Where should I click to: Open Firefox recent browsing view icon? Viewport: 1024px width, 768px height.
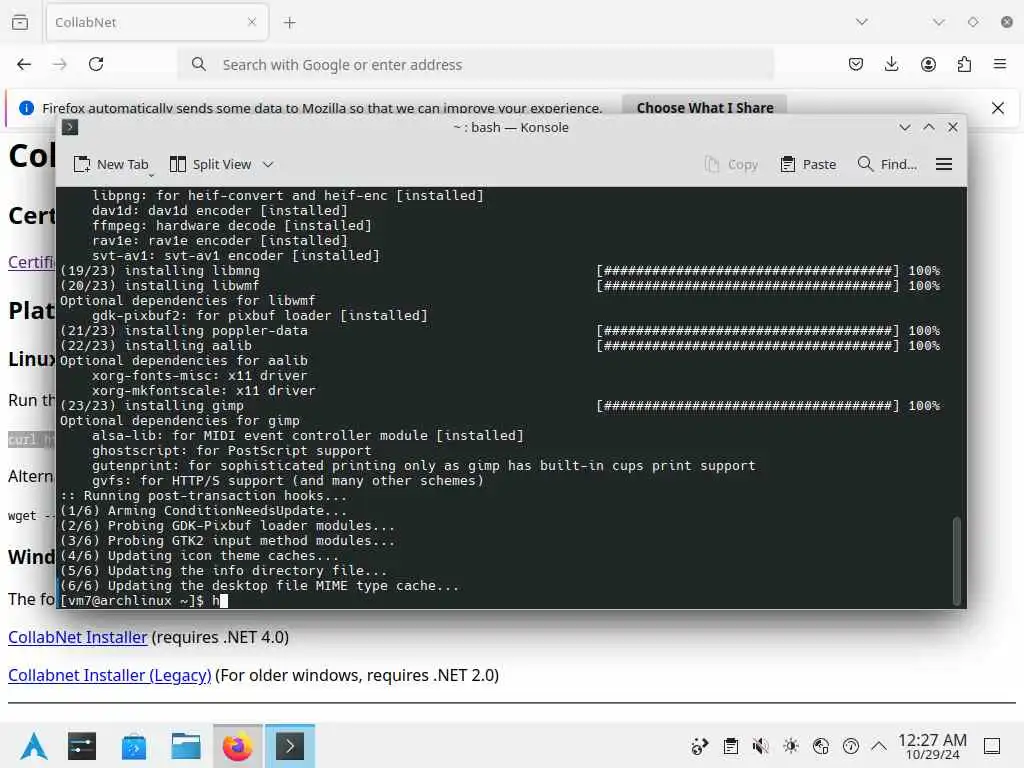pyautogui.click(x=20, y=22)
